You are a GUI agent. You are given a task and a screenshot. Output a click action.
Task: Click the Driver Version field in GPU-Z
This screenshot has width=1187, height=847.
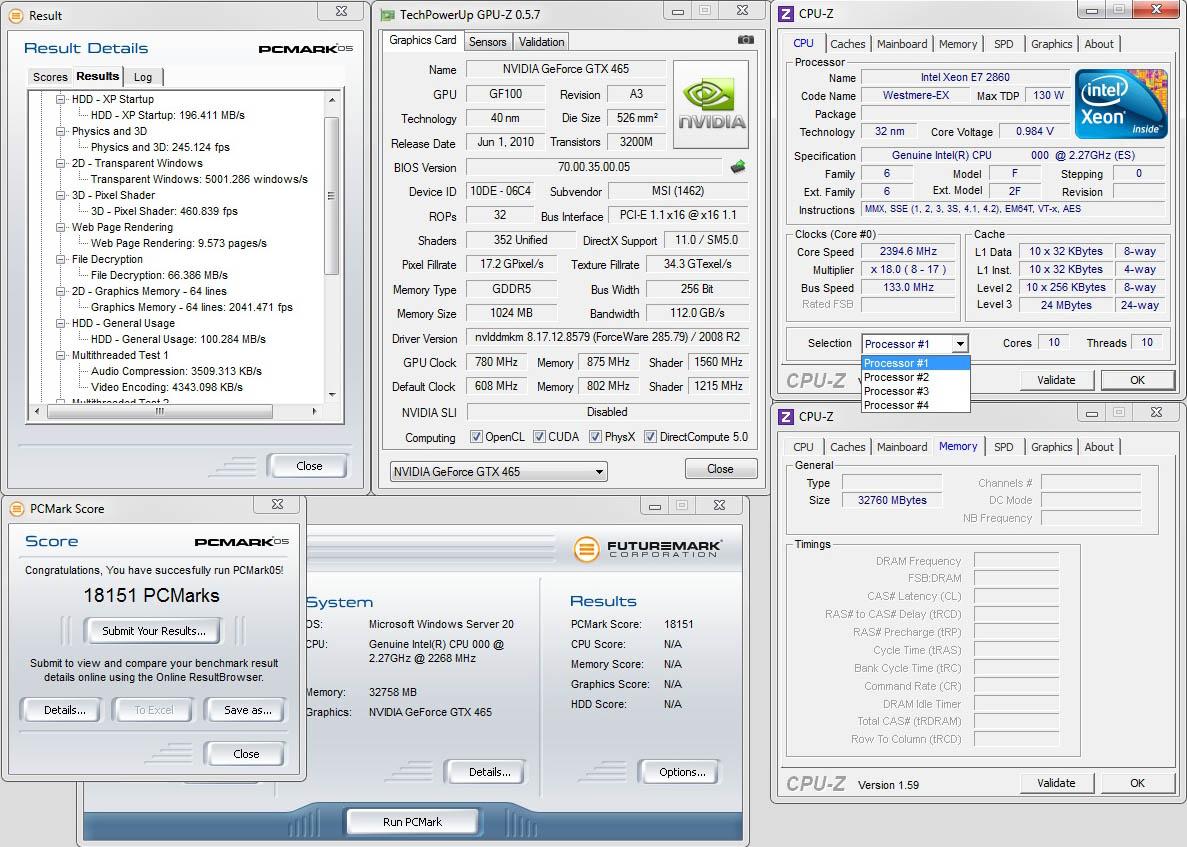(x=608, y=338)
